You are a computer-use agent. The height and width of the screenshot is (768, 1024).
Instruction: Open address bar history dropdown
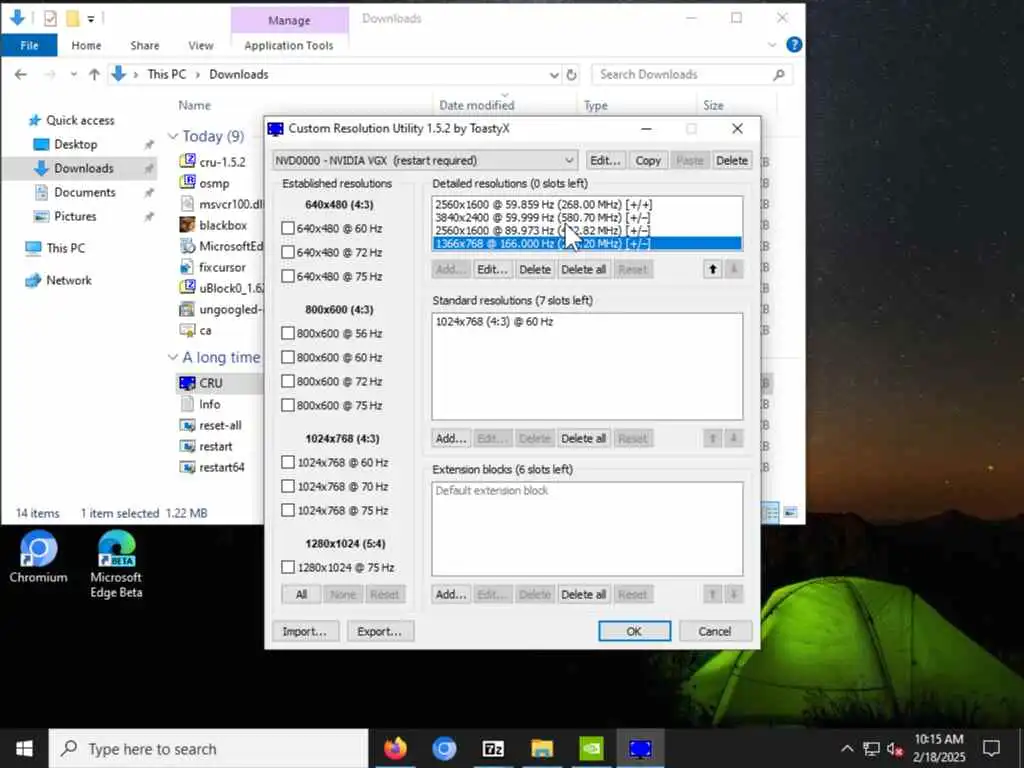(554, 75)
